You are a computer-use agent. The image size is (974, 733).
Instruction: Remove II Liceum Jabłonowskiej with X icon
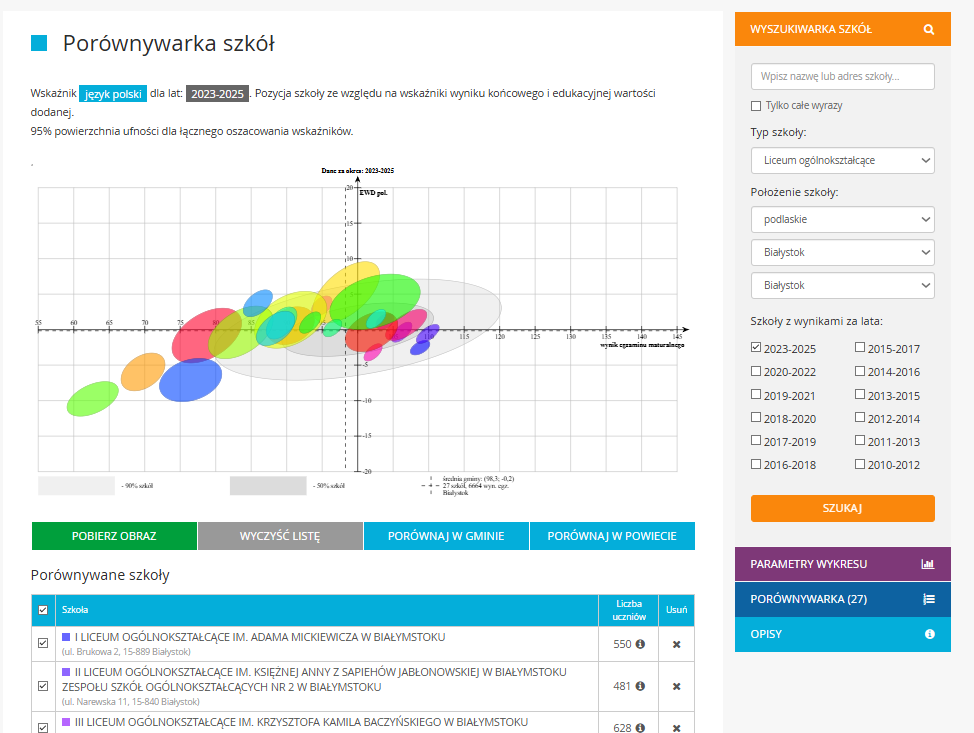click(x=676, y=686)
